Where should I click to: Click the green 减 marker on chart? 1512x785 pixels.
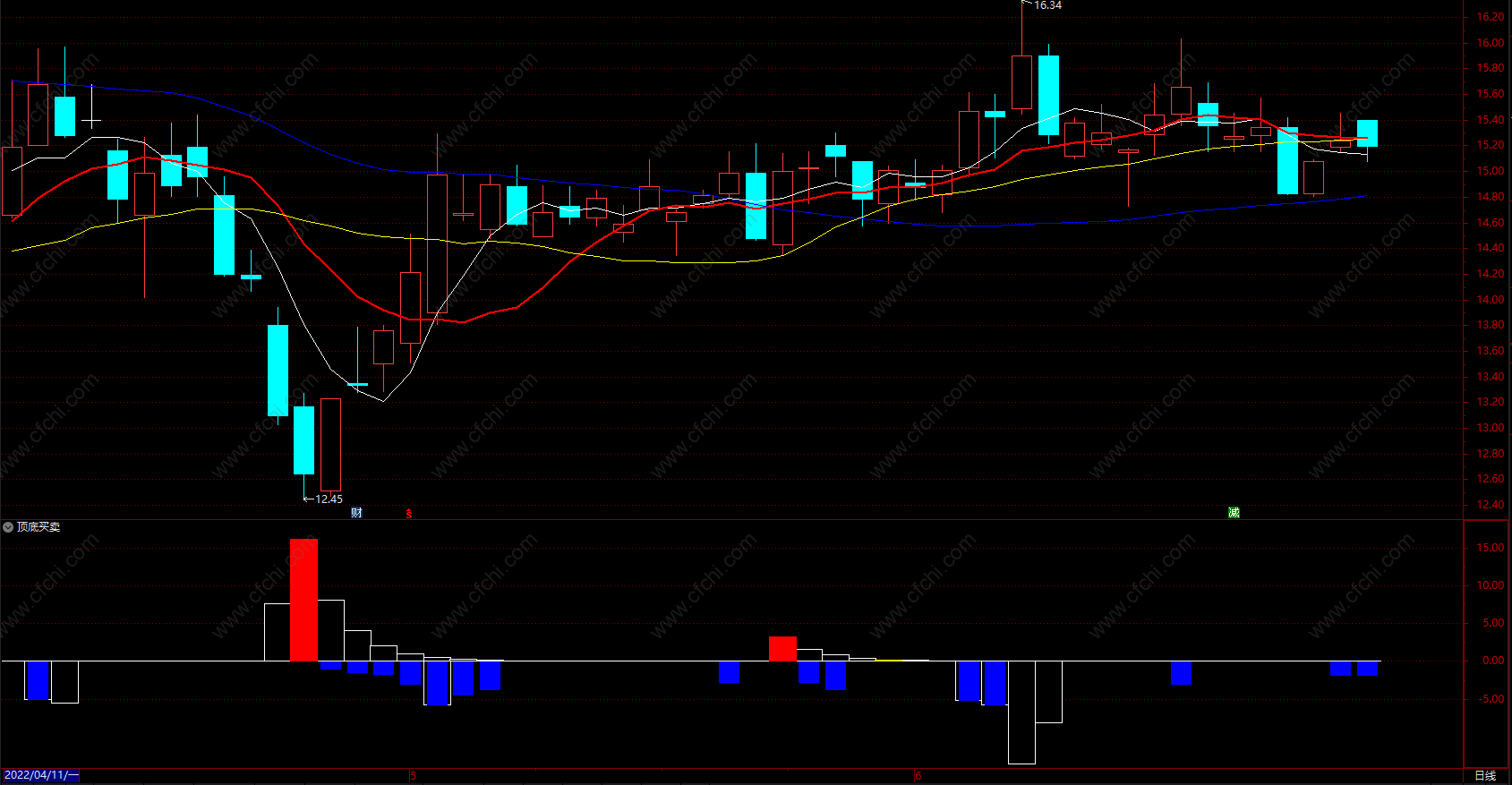(1234, 513)
